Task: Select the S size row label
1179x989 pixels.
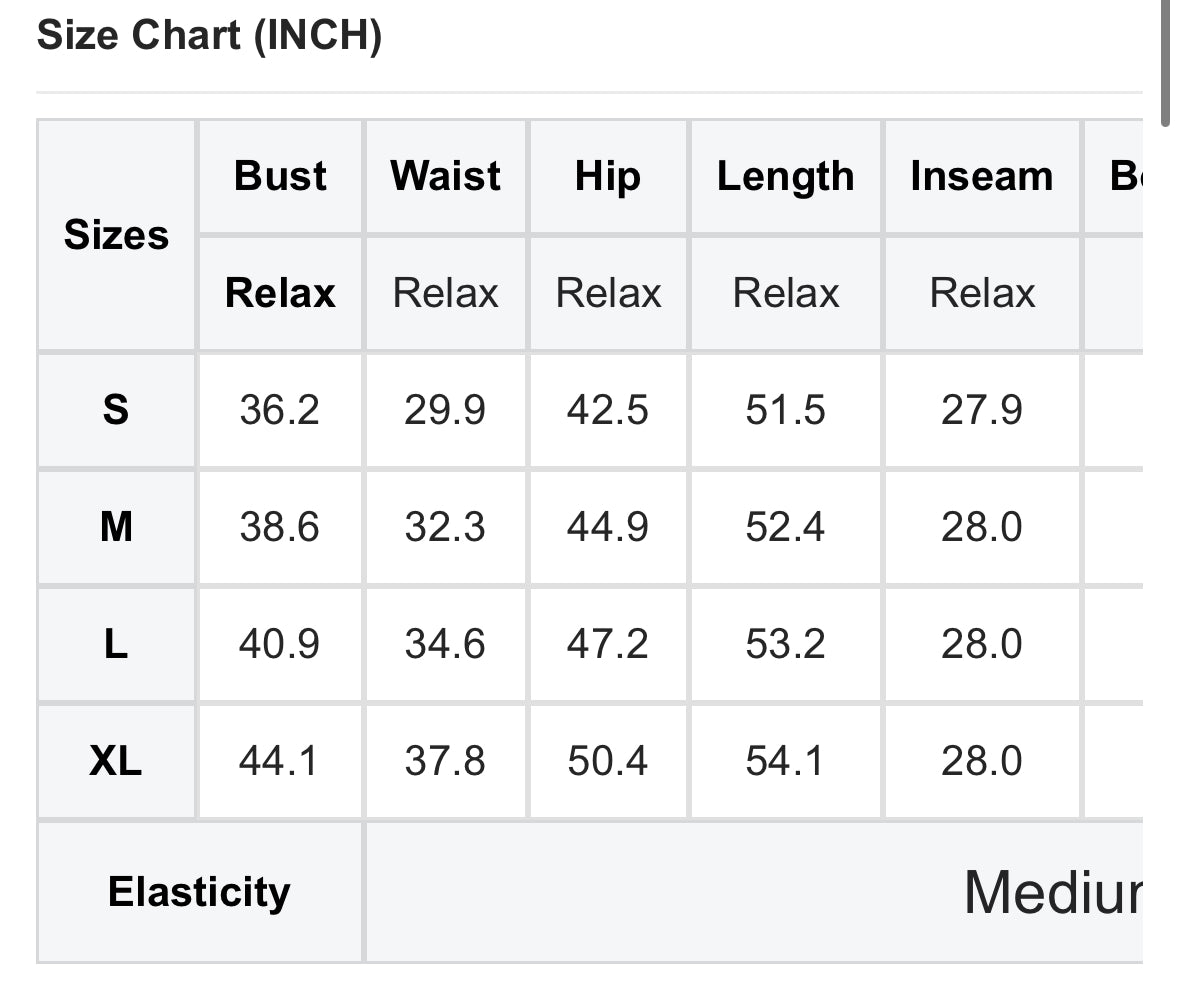Action: coord(116,409)
